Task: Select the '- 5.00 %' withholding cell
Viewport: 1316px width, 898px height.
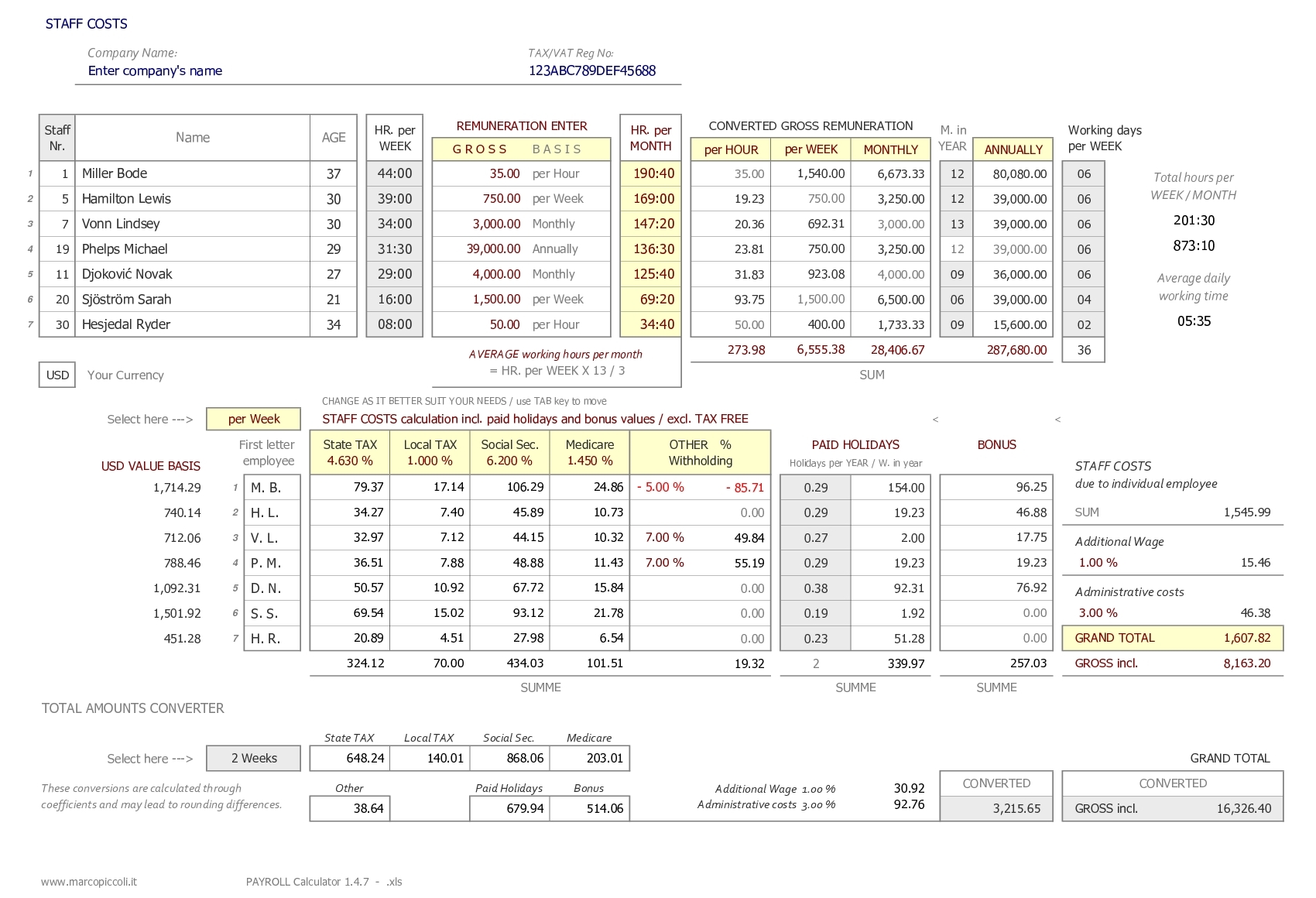Action: (x=660, y=488)
